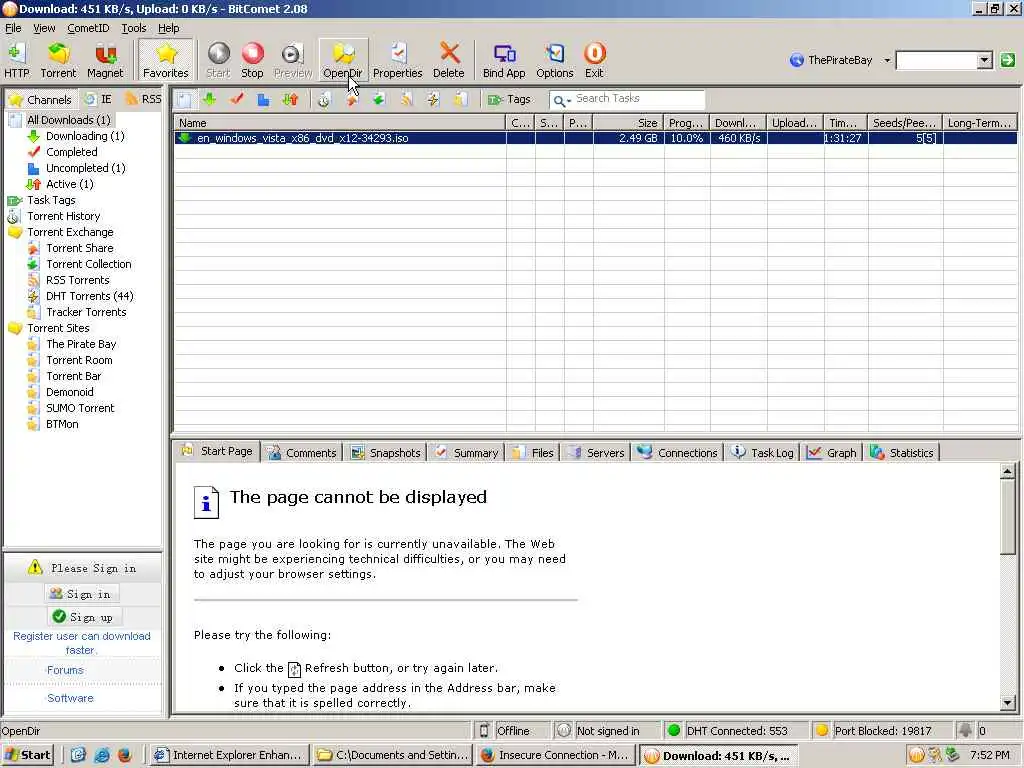The width and height of the screenshot is (1024, 768).
Task: Open ThePirateBay search engine dropdown
Action: click(x=887, y=60)
